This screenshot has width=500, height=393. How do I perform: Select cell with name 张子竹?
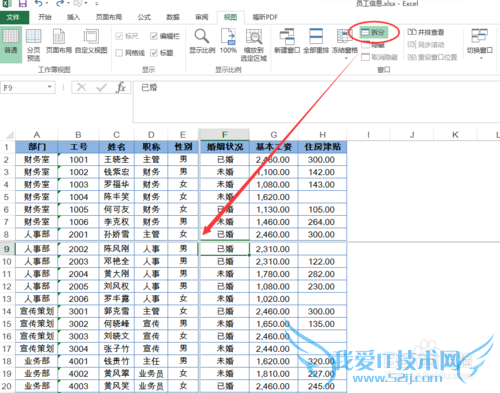click(x=116, y=349)
